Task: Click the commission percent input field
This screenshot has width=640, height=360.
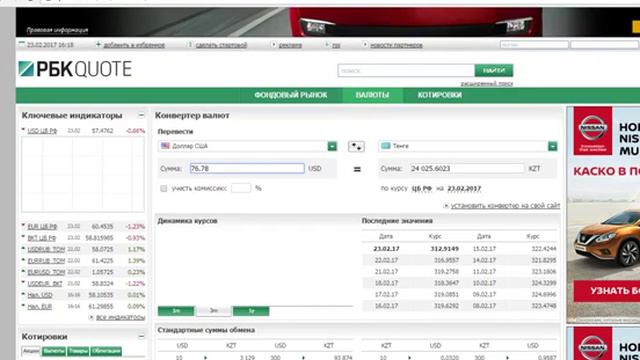Action: click(241, 188)
